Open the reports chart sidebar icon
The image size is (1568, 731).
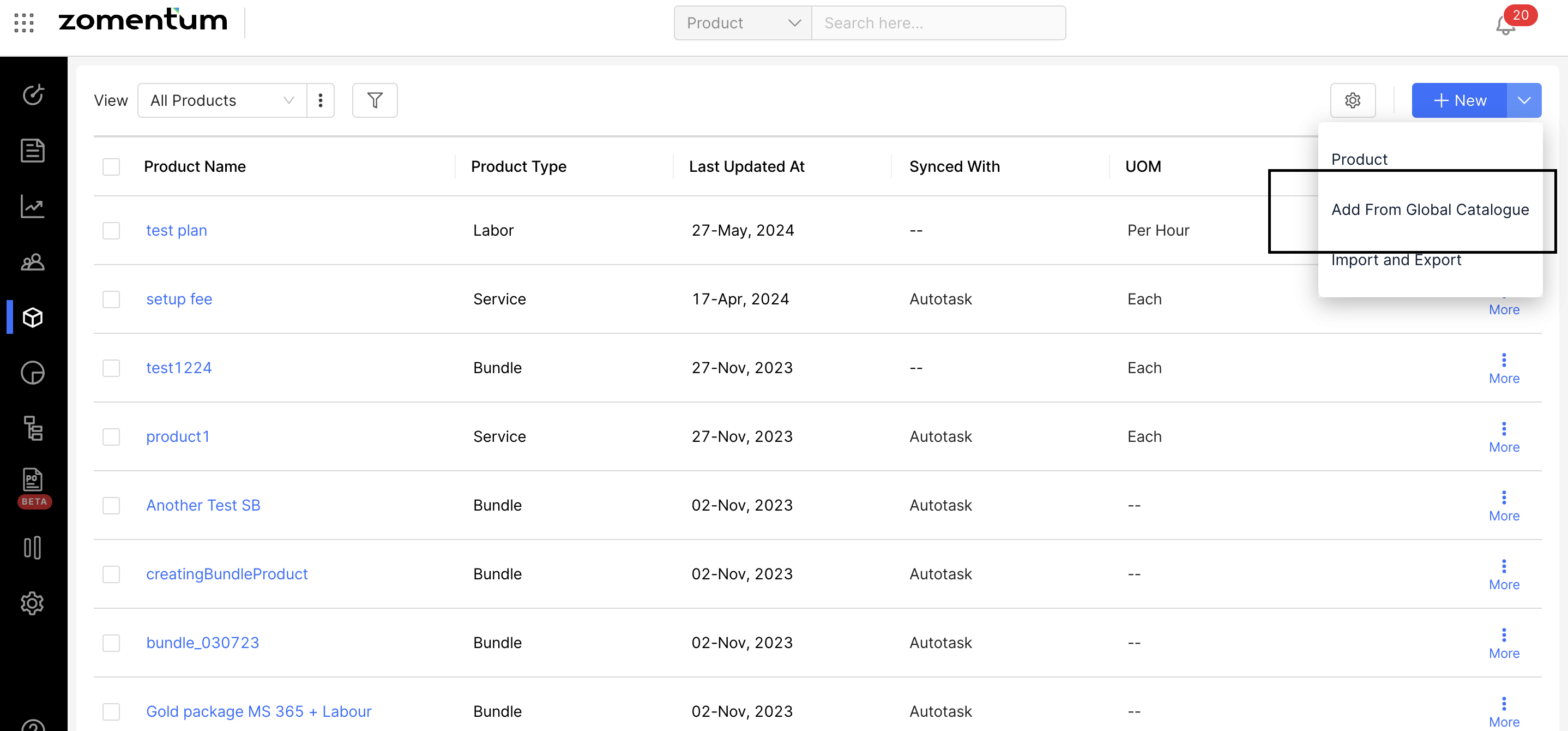coord(33,207)
